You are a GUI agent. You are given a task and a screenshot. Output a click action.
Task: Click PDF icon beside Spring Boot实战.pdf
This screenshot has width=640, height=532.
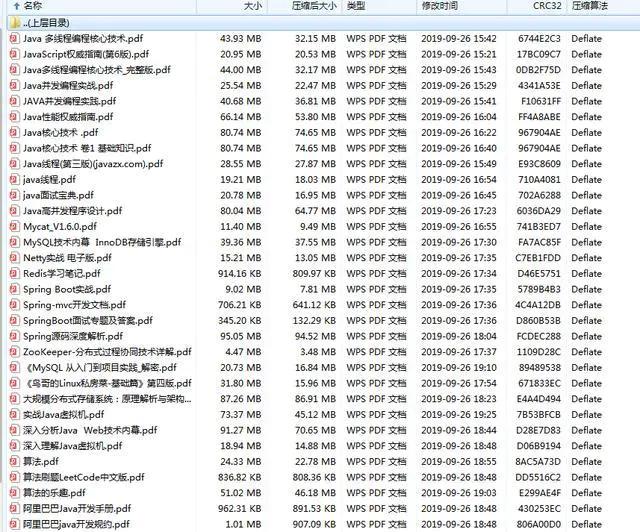click(x=14, y=289)
